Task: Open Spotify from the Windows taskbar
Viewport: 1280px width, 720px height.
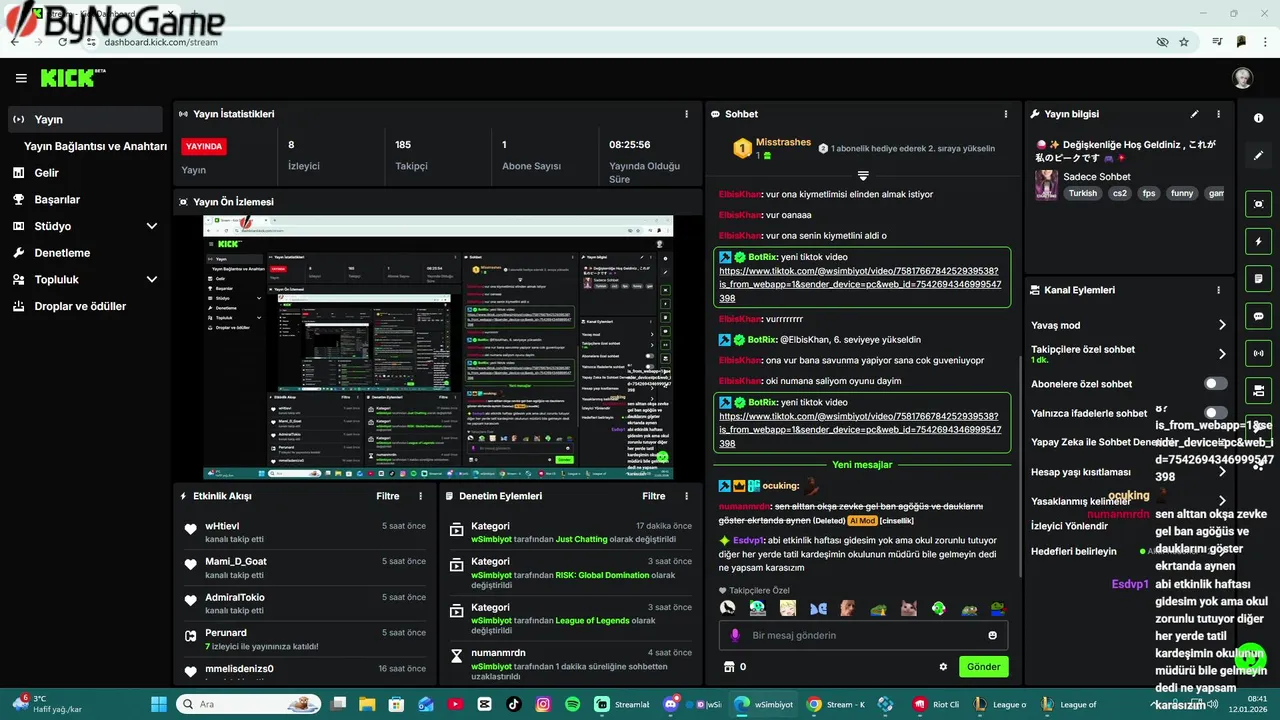Action: [572, 704]
